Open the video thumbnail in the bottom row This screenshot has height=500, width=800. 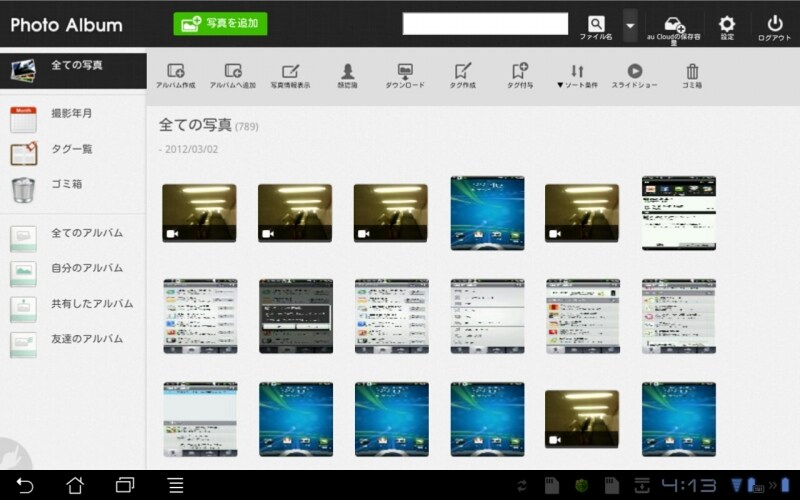coord(582,419)
